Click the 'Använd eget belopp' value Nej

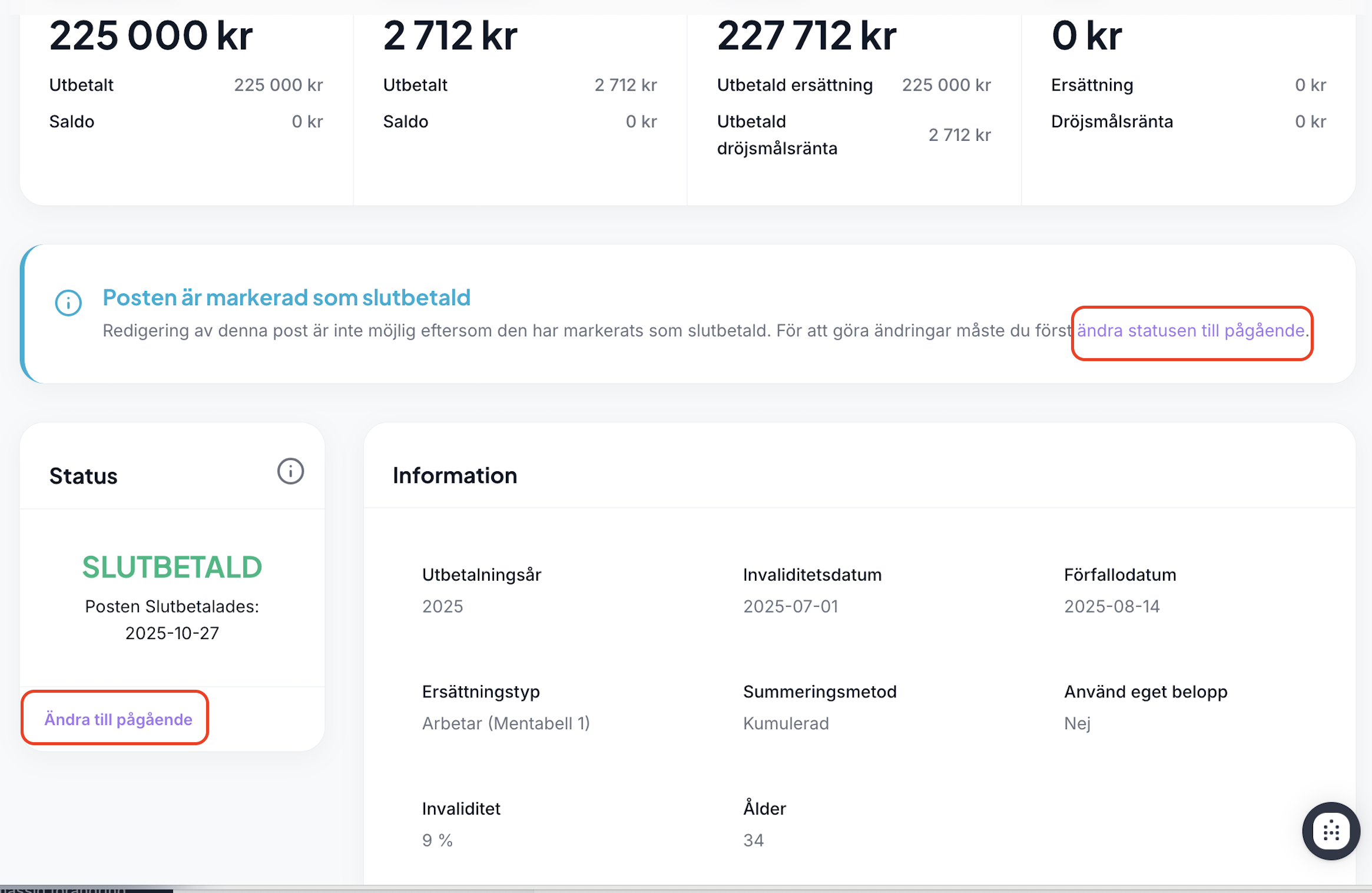pyautogui.click(x=1077, y=723)
